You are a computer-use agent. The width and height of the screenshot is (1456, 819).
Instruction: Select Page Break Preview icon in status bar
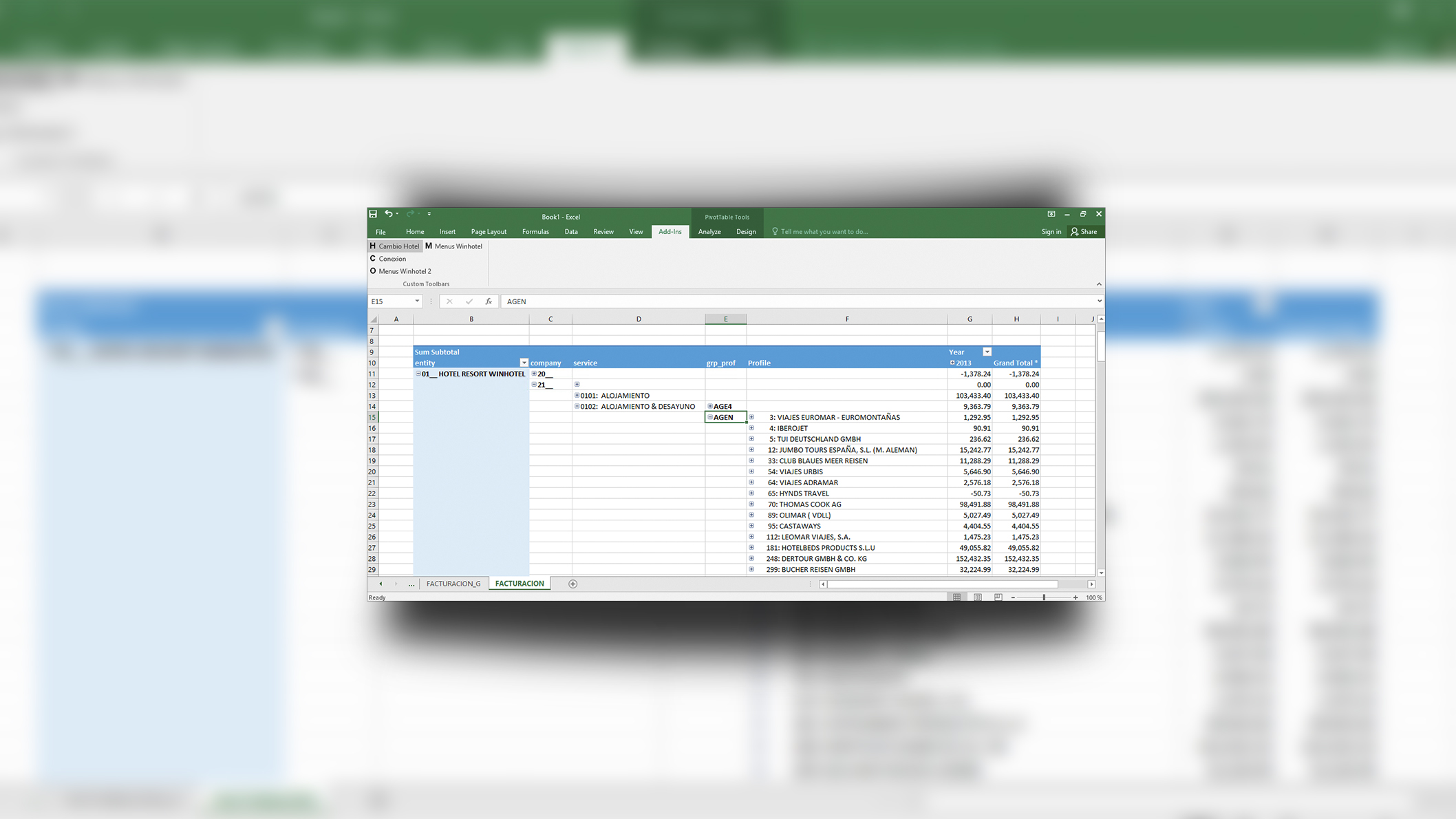(x=998, y=597)
